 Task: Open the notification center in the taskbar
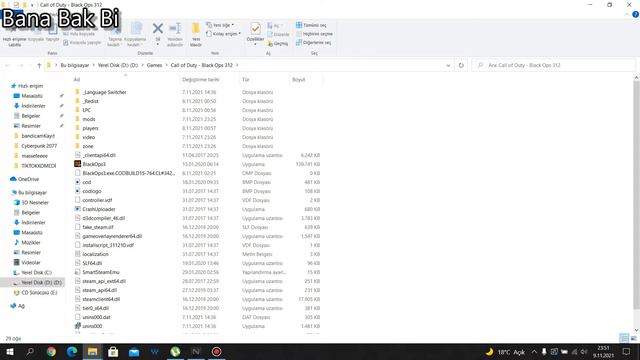[x=627, y=351]
